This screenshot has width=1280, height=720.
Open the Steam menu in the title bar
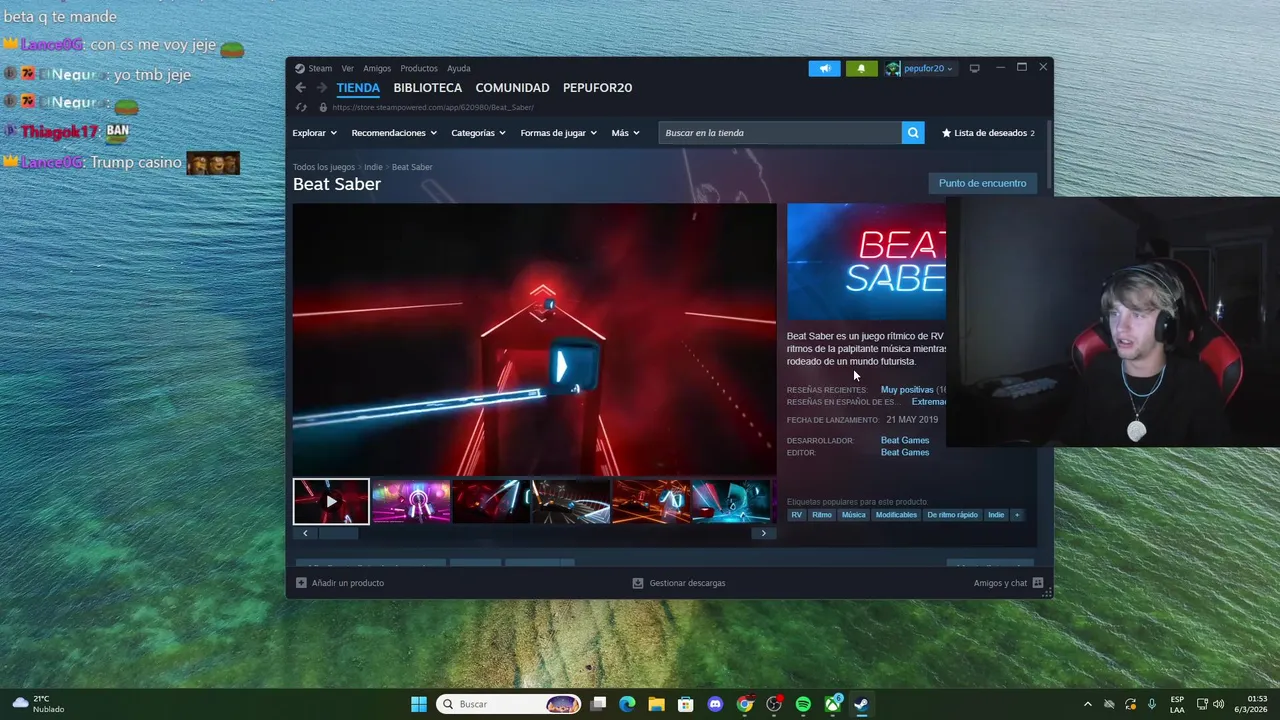[314, 68]
